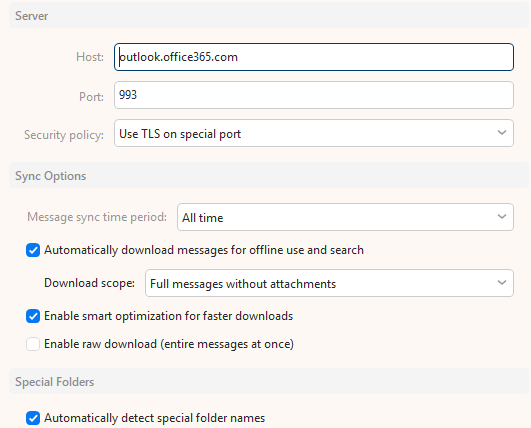
Task: Click the Host input field
Action: coord(314,57)
